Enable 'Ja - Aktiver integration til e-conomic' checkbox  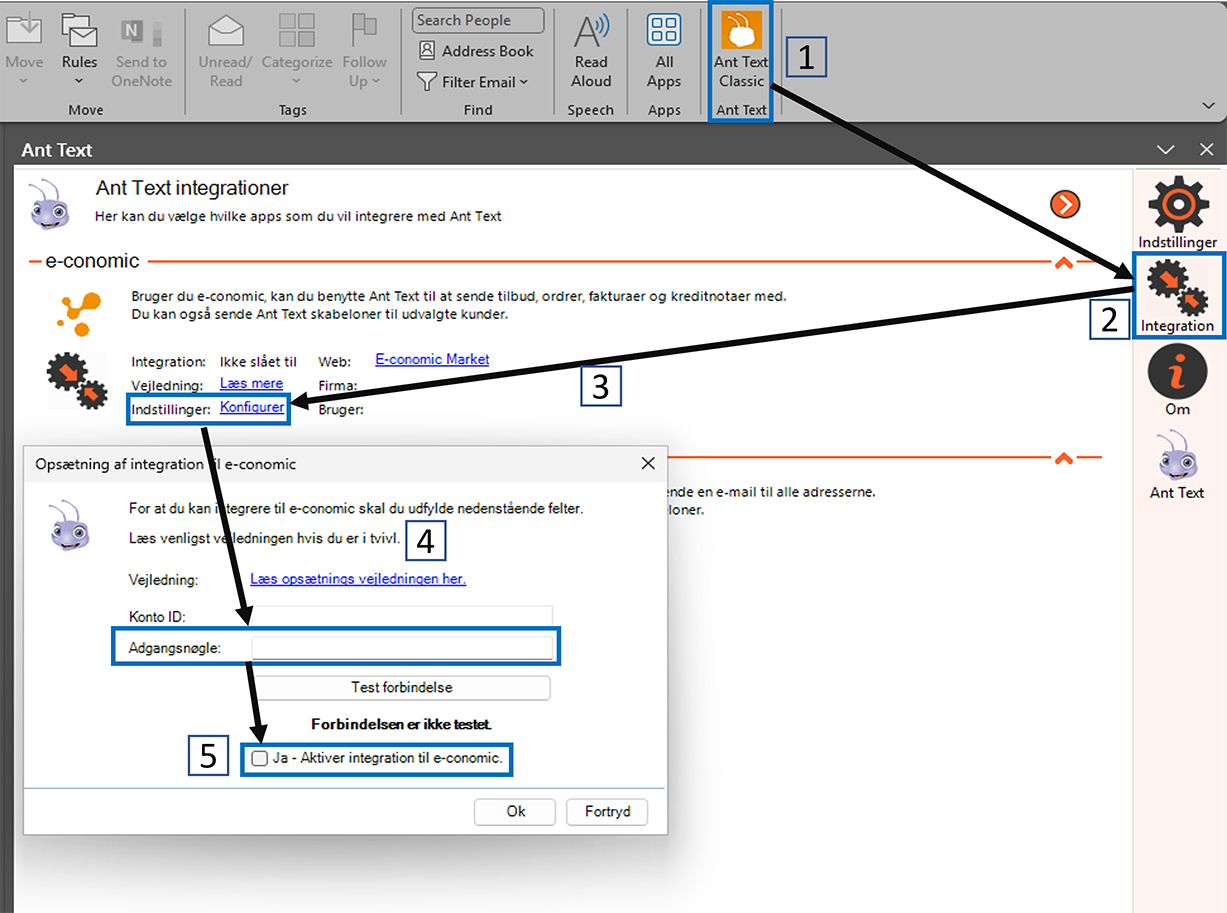[260, 758]
